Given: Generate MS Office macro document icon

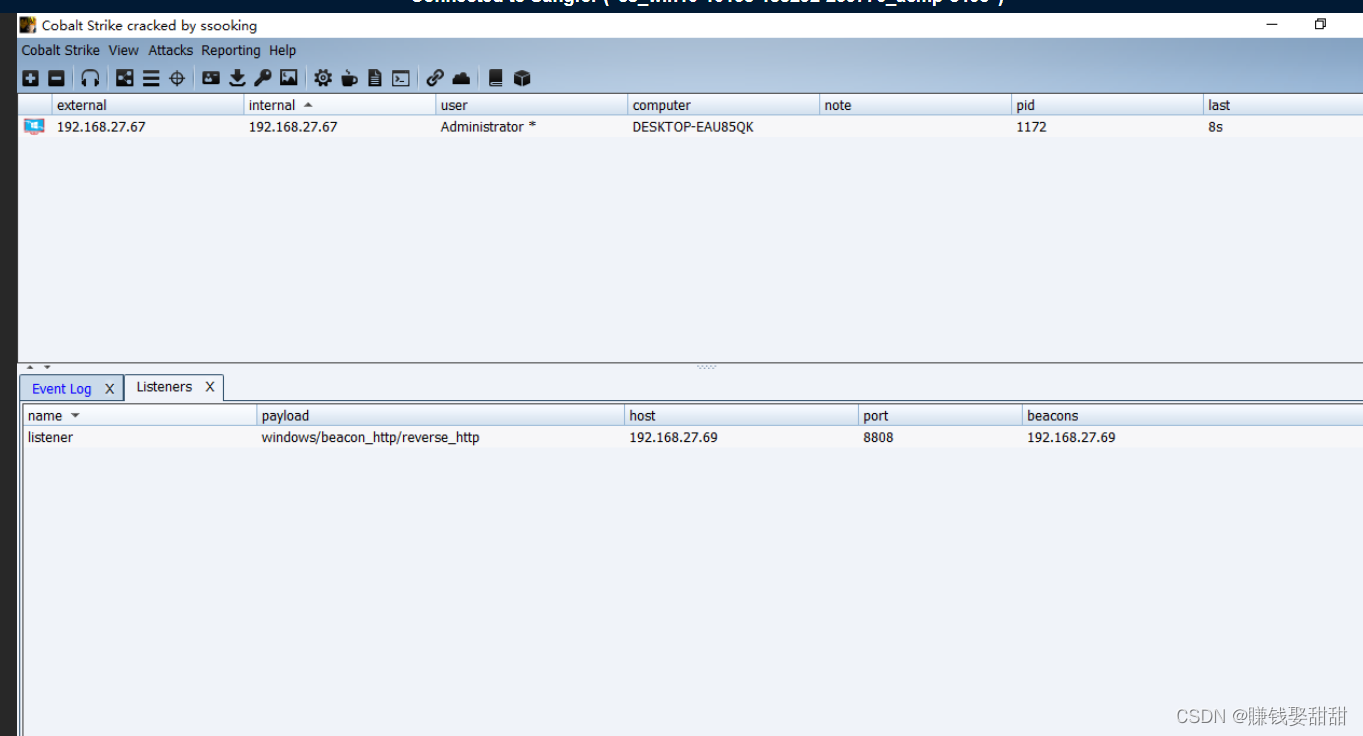Looking at the screenshot, I should [x=375, y=78].
